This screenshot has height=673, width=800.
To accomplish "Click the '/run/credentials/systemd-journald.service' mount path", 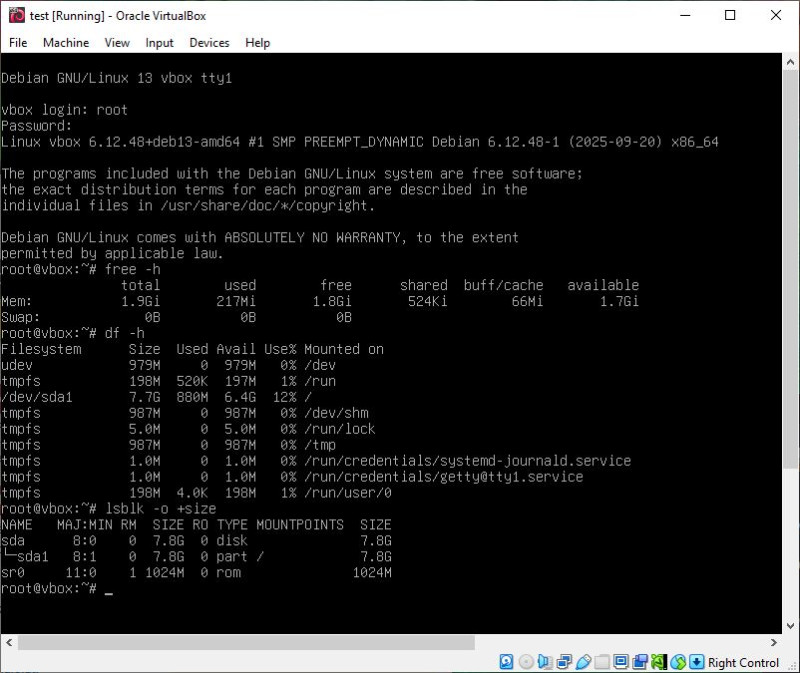I will 467,460.
